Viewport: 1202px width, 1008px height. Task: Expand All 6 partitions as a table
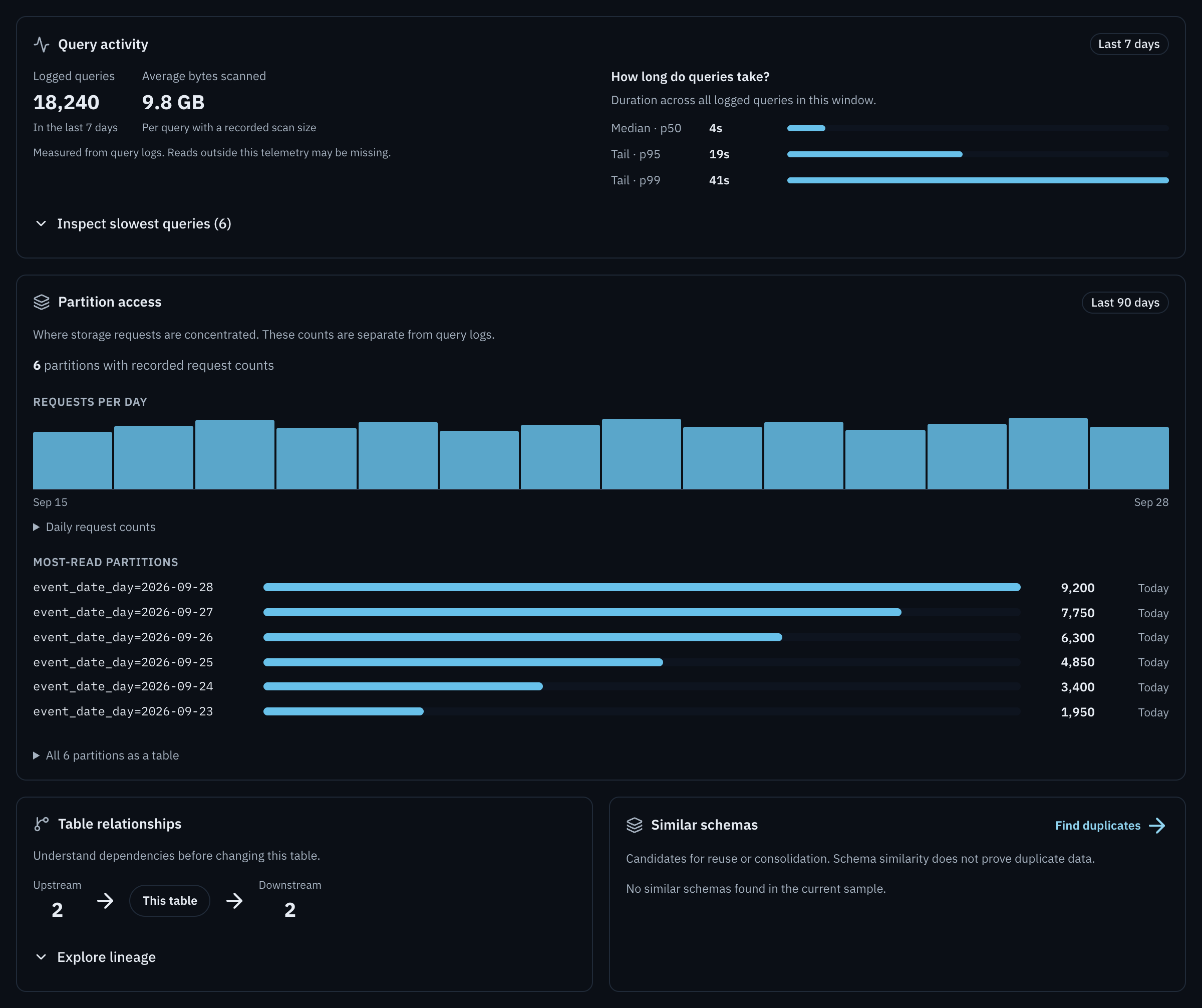click(x=106, y=755)
